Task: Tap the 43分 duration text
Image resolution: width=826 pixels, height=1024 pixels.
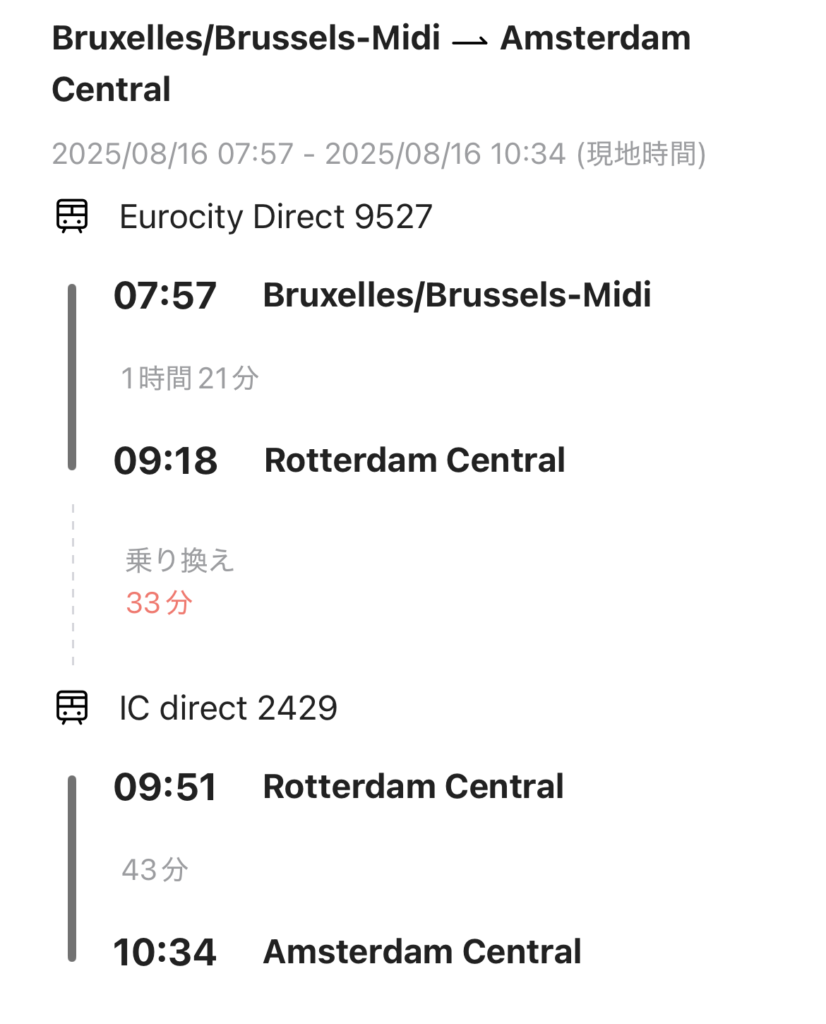Action: (154, 870)
